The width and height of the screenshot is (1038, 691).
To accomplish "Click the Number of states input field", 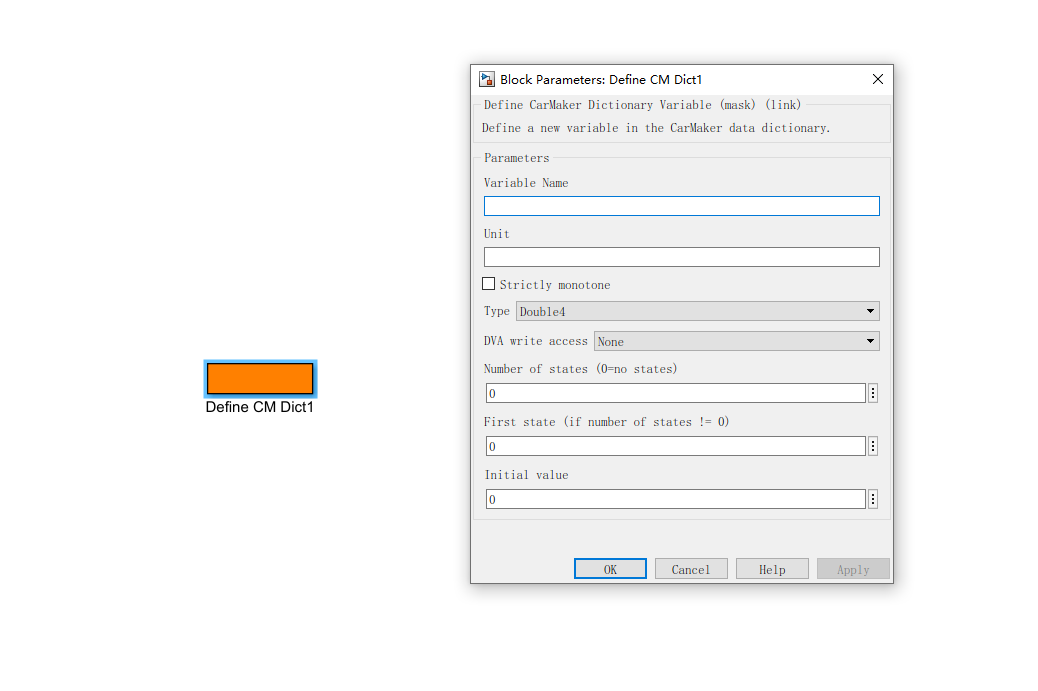I will pos(675,393).
